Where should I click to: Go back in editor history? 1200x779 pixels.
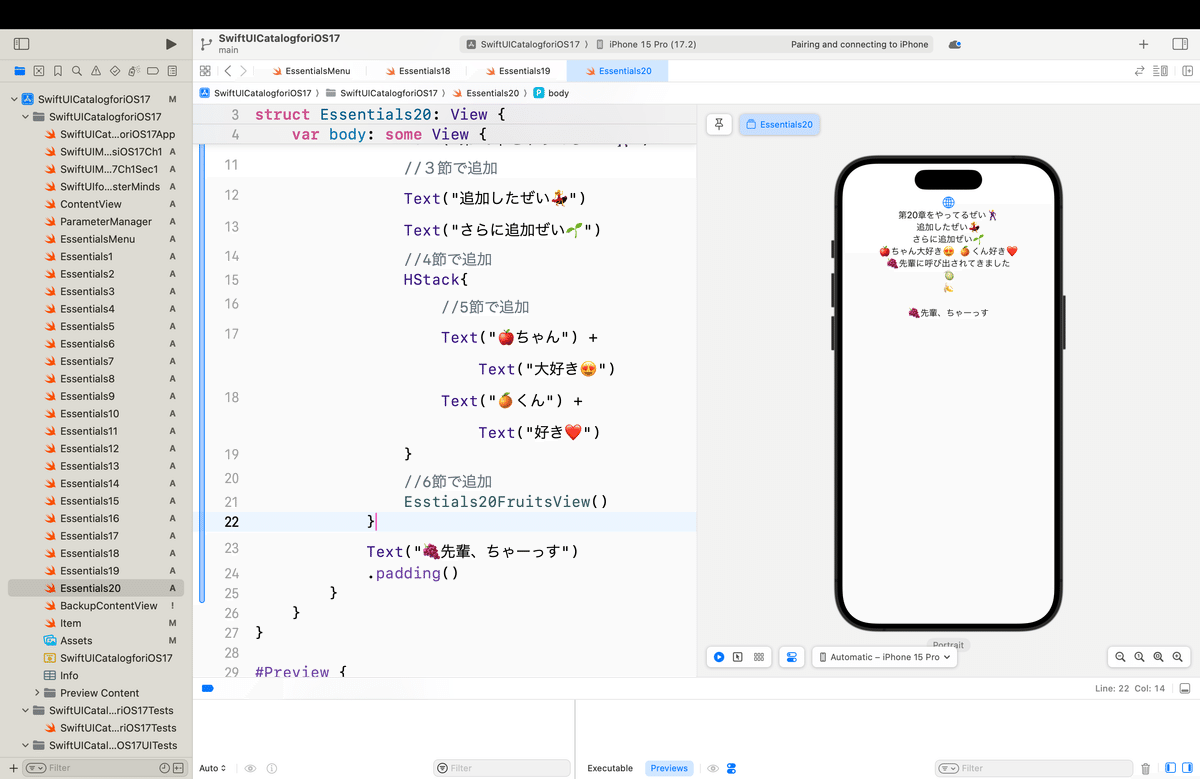(x=228, y=71)
